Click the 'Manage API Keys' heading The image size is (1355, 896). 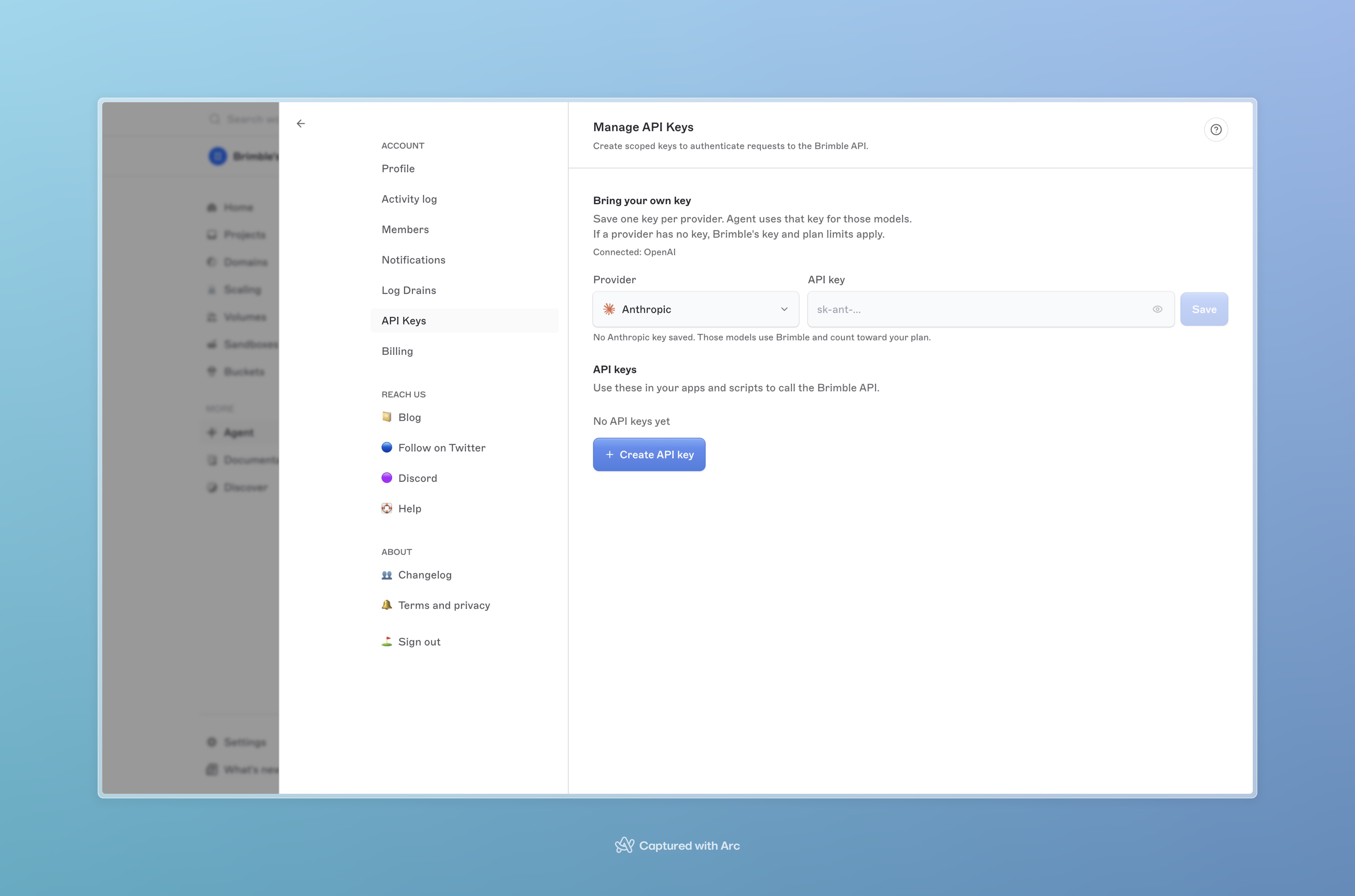click(643, 127)
